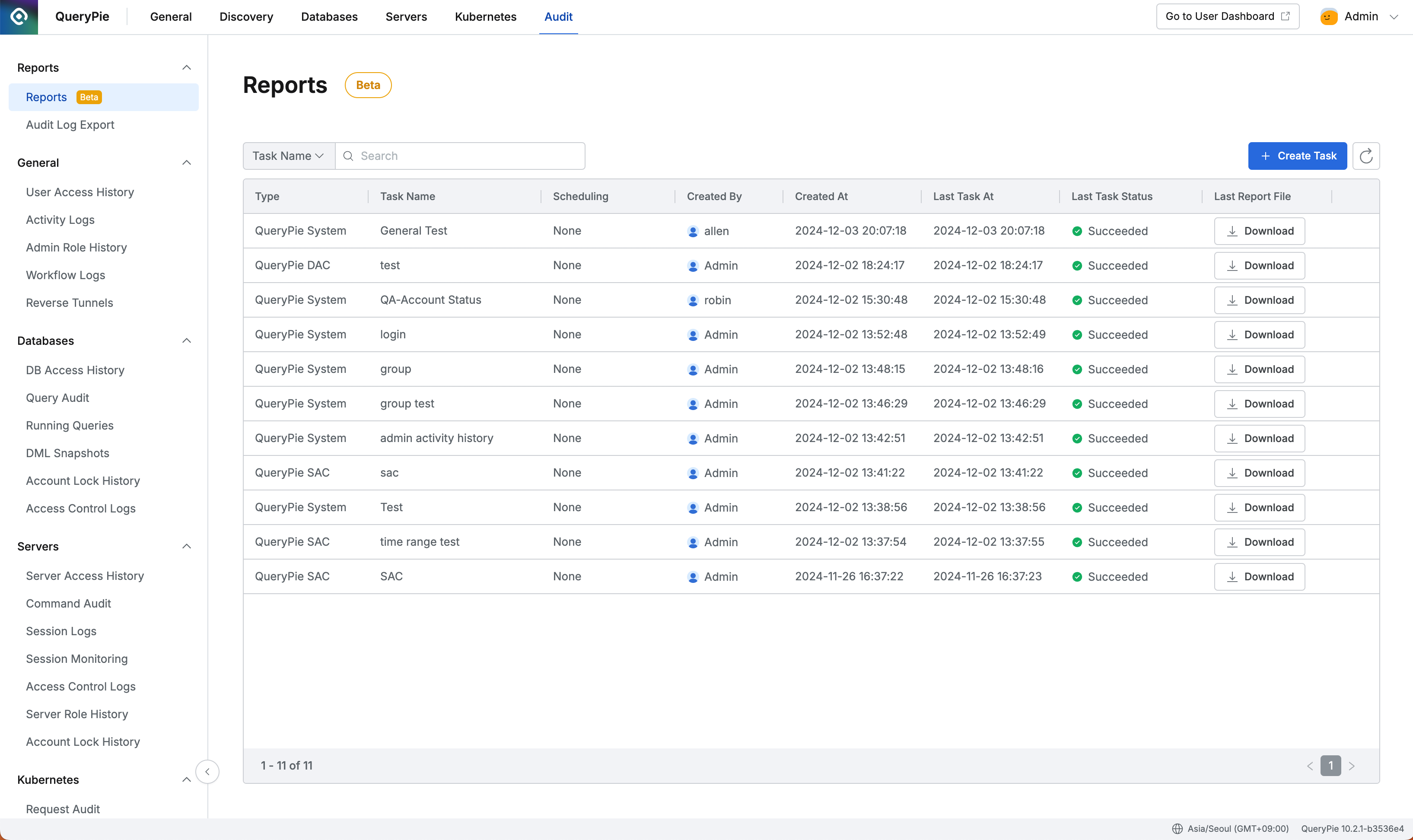Image resolution: width=1413 pixels, height=840 pixels.
Task: Open Activity Logs in sidebar
Action: (60, 220)
